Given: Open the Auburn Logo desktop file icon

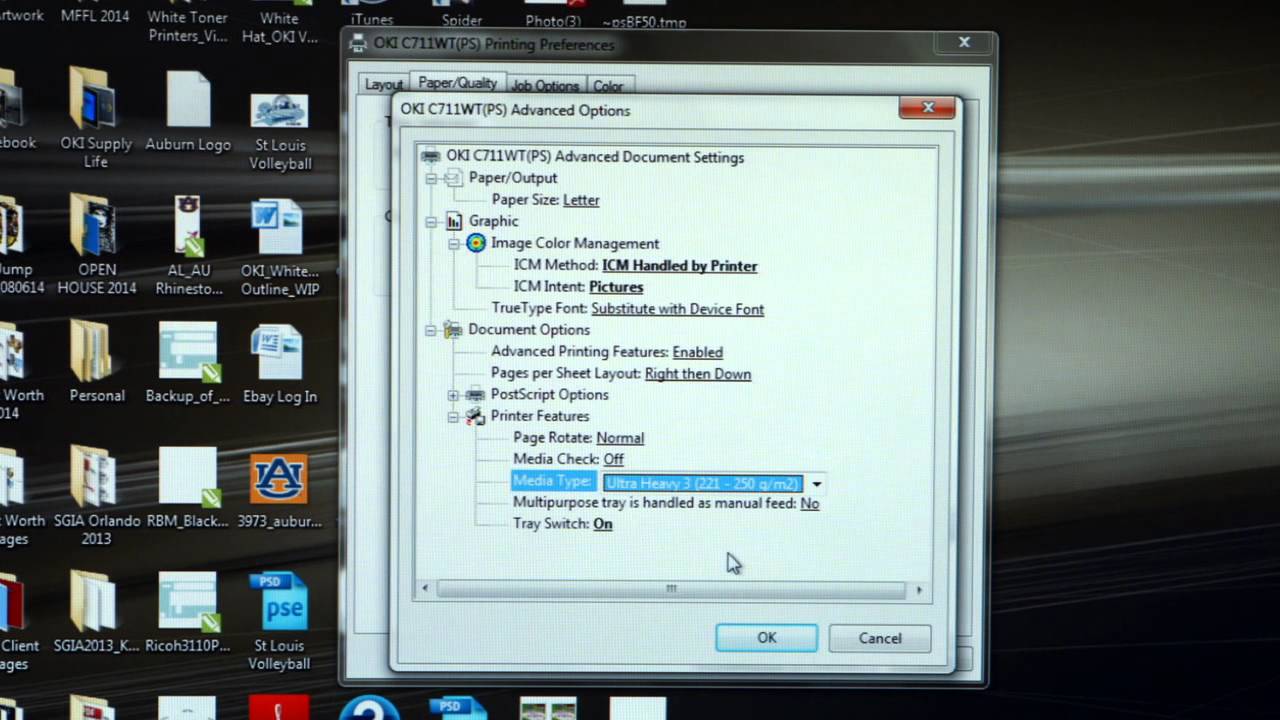Looking at the screenshot, I should 188,100.
